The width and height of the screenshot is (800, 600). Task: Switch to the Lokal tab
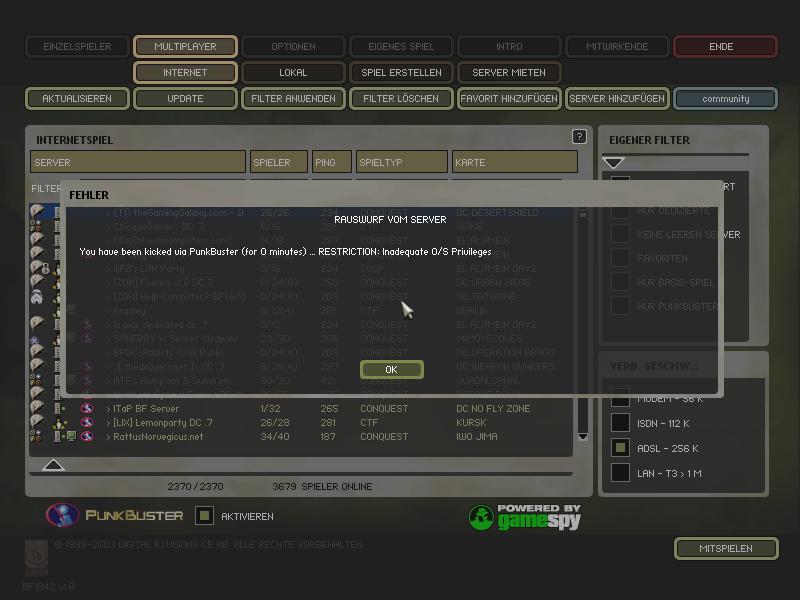[x=293, y=72]
